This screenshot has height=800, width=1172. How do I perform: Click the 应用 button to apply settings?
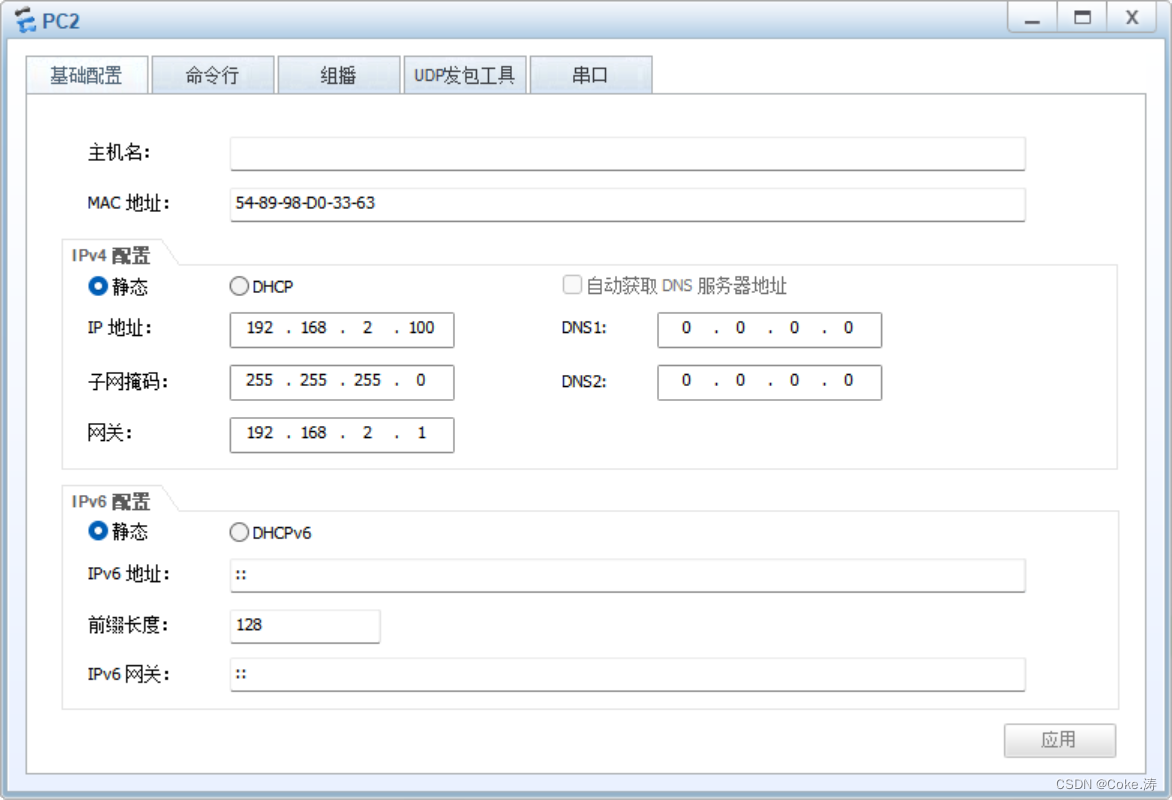(x=1060, y=740)
